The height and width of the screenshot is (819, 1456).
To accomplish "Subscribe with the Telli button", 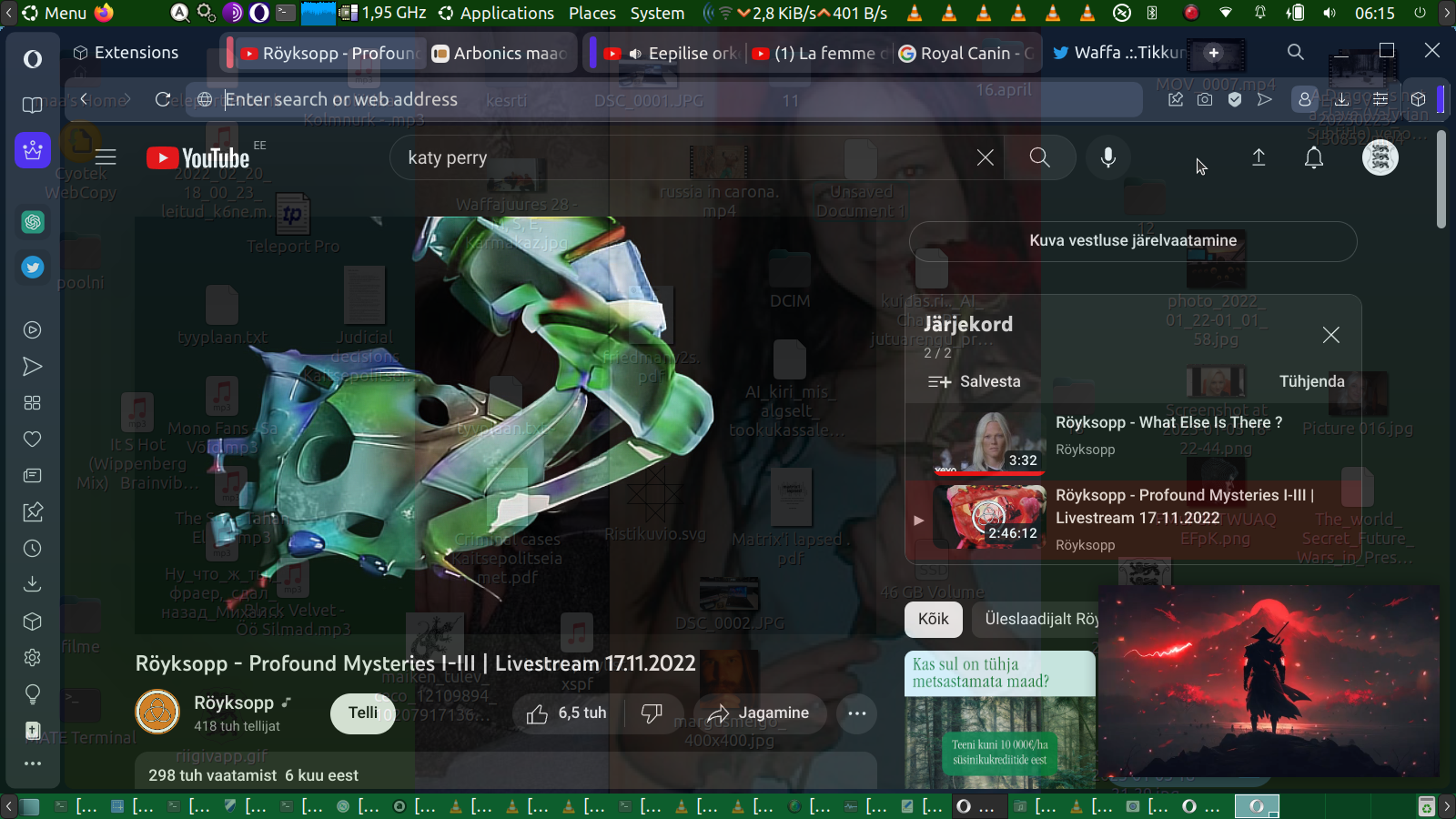I will (x=363, y=713).
